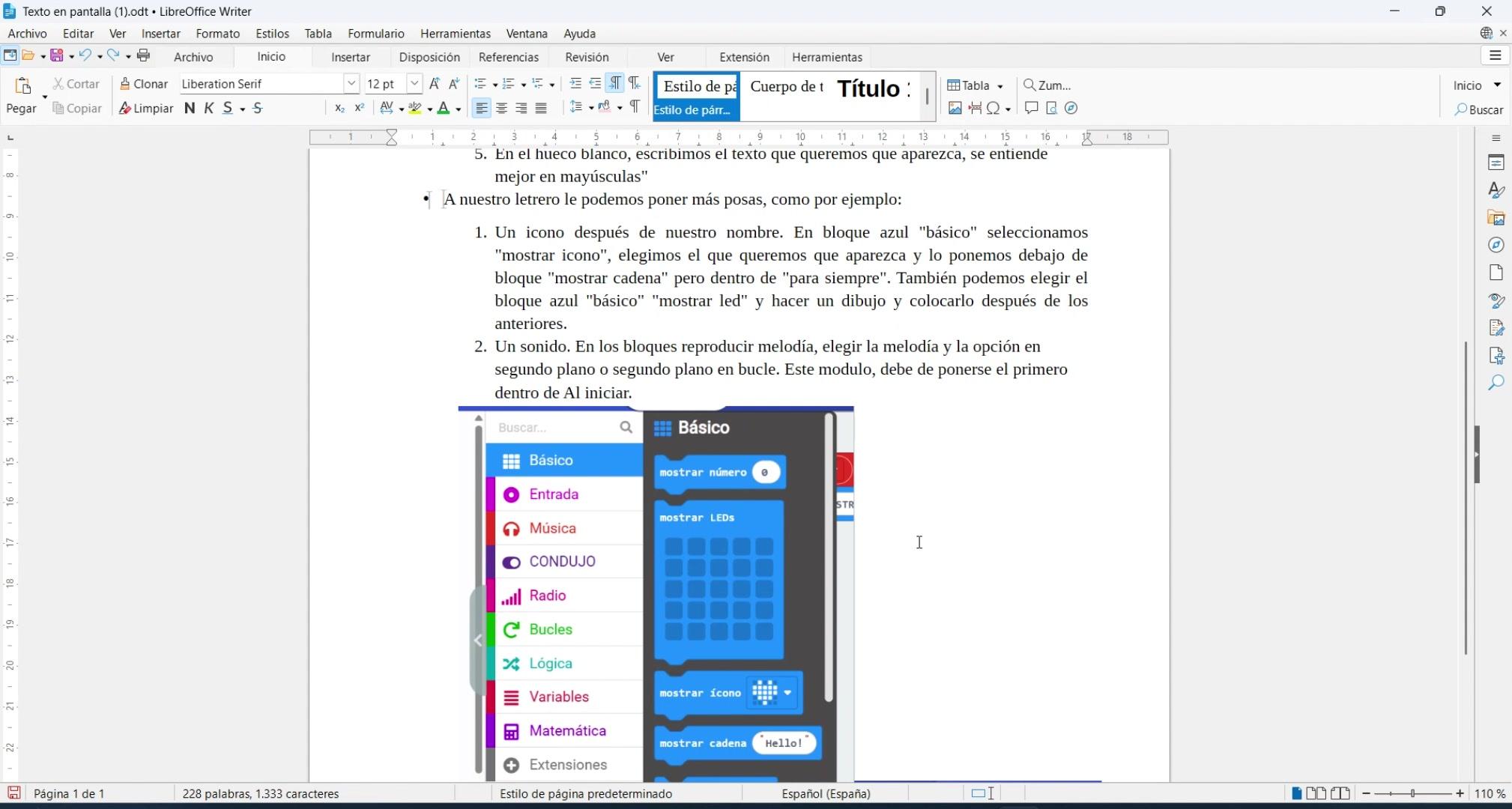Expand the font size dropdown
Viewport: 1512px width, 809px height.
[414, 84]
